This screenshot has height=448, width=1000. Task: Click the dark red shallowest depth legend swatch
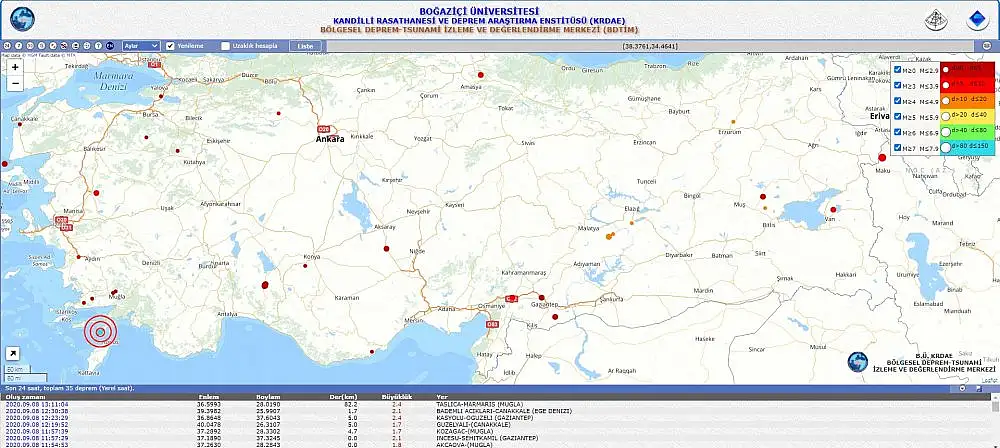[x=967, y=69]
